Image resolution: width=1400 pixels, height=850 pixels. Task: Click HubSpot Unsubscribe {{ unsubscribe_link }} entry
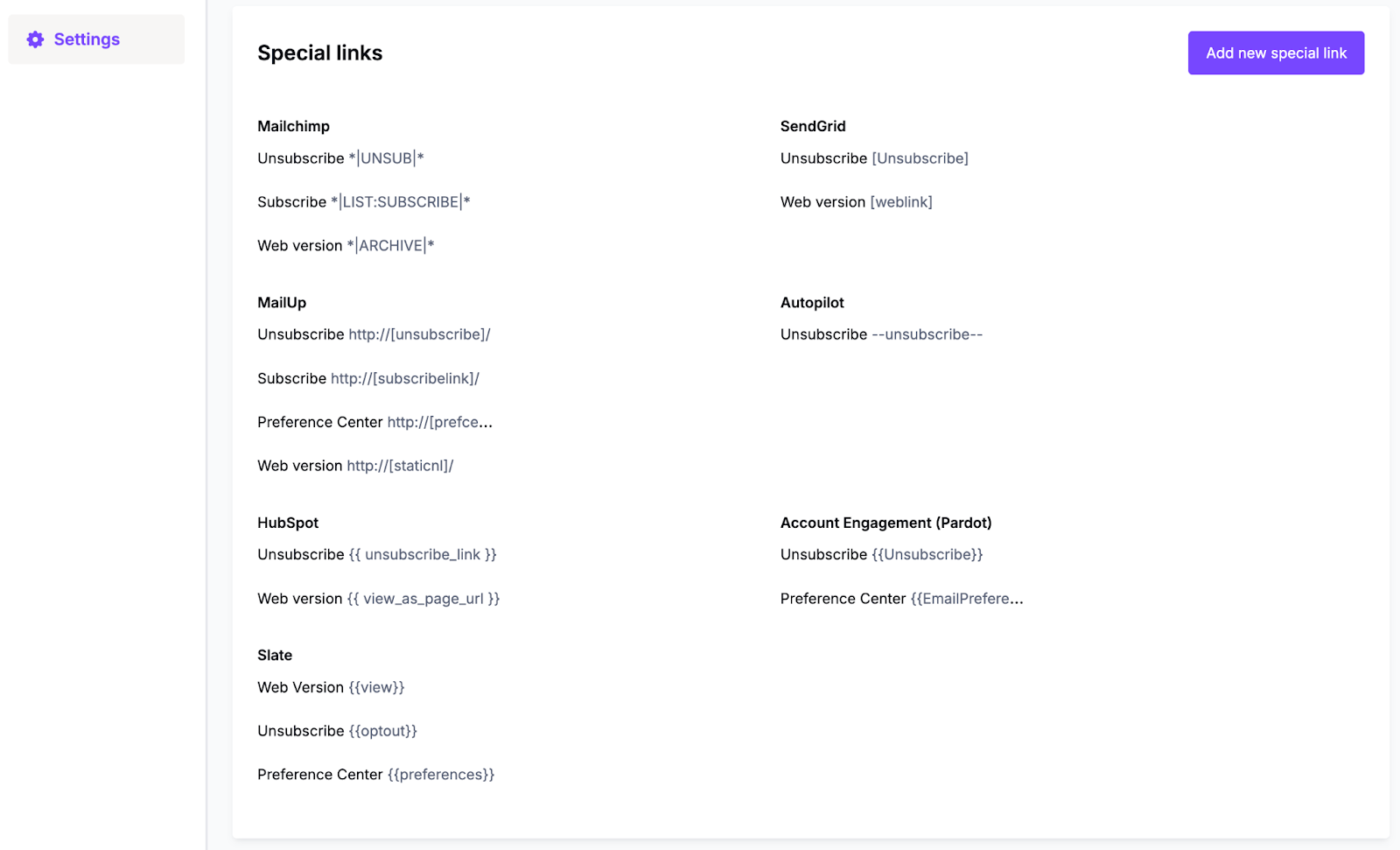coord(377,555)
